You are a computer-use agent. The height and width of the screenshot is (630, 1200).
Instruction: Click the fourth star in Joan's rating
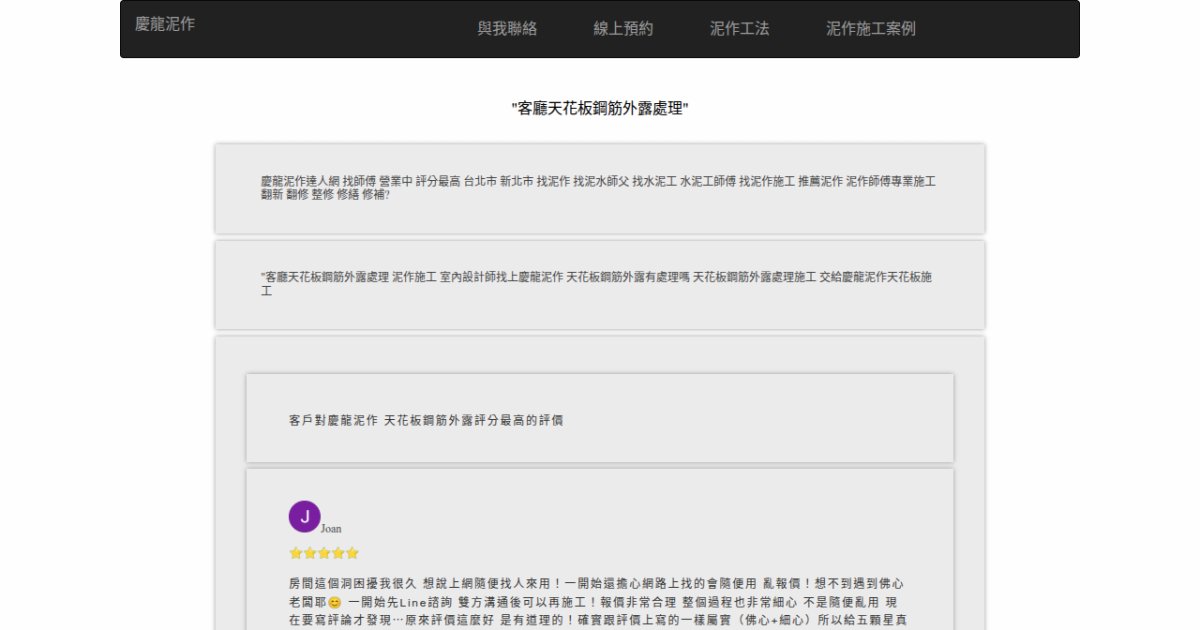338,553
